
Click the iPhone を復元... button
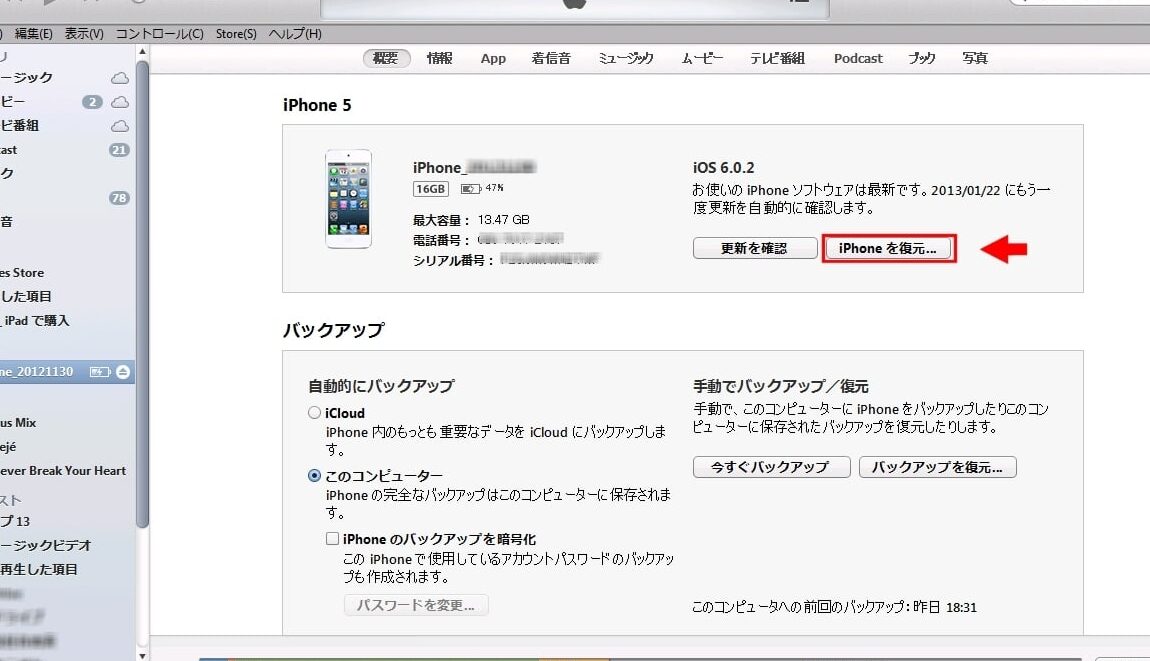[888, 249]
